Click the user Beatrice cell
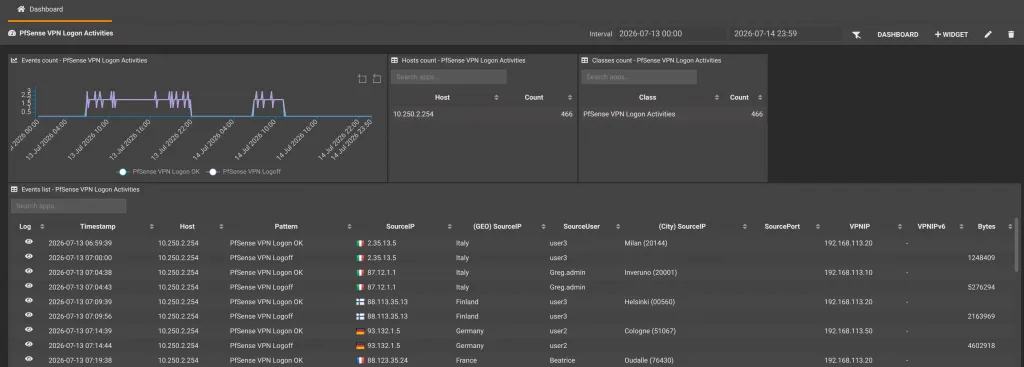 pos(562,360)
